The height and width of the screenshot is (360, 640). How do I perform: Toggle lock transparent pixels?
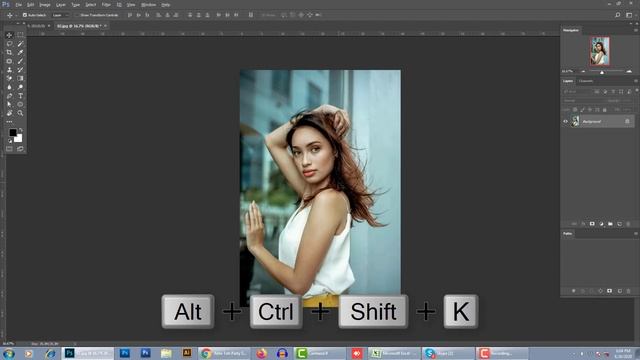575,109
